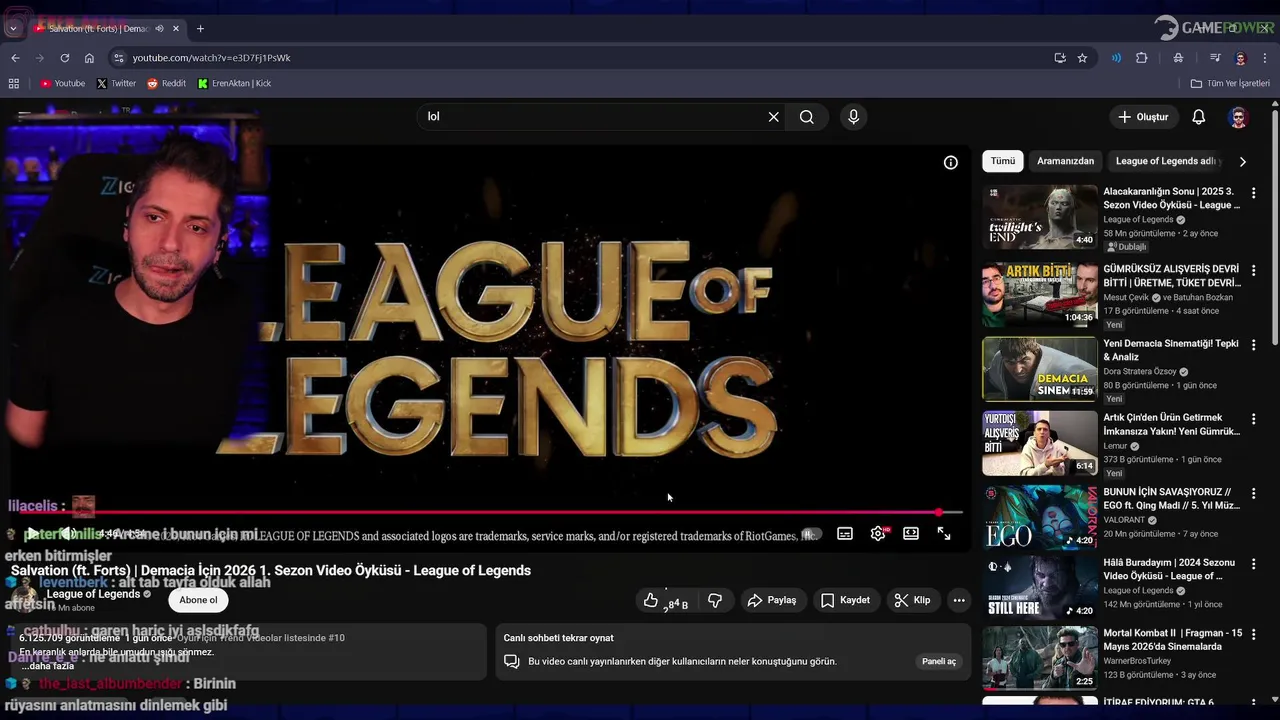Go to the Chrome home page
The height and width of the screenshot is (720, 1280).
(89, 58)
